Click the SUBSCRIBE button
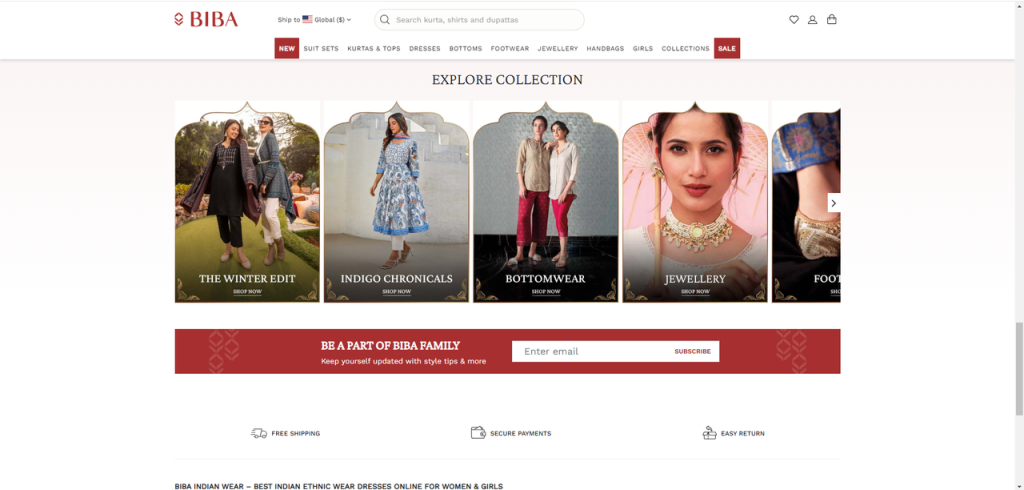Image resolution: width=1024 pixels, height=490 pixels. (x=692, y=351)
